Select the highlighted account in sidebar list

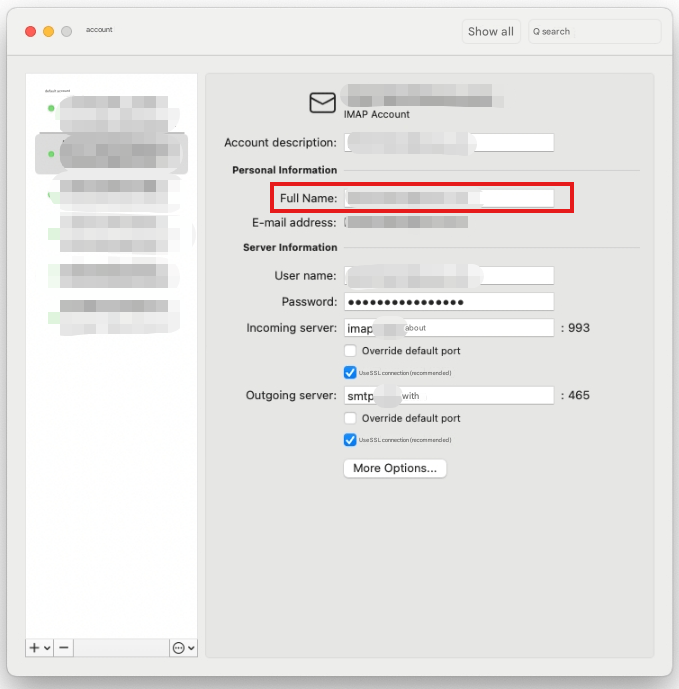pyautogui.click(x=112, y=154)
